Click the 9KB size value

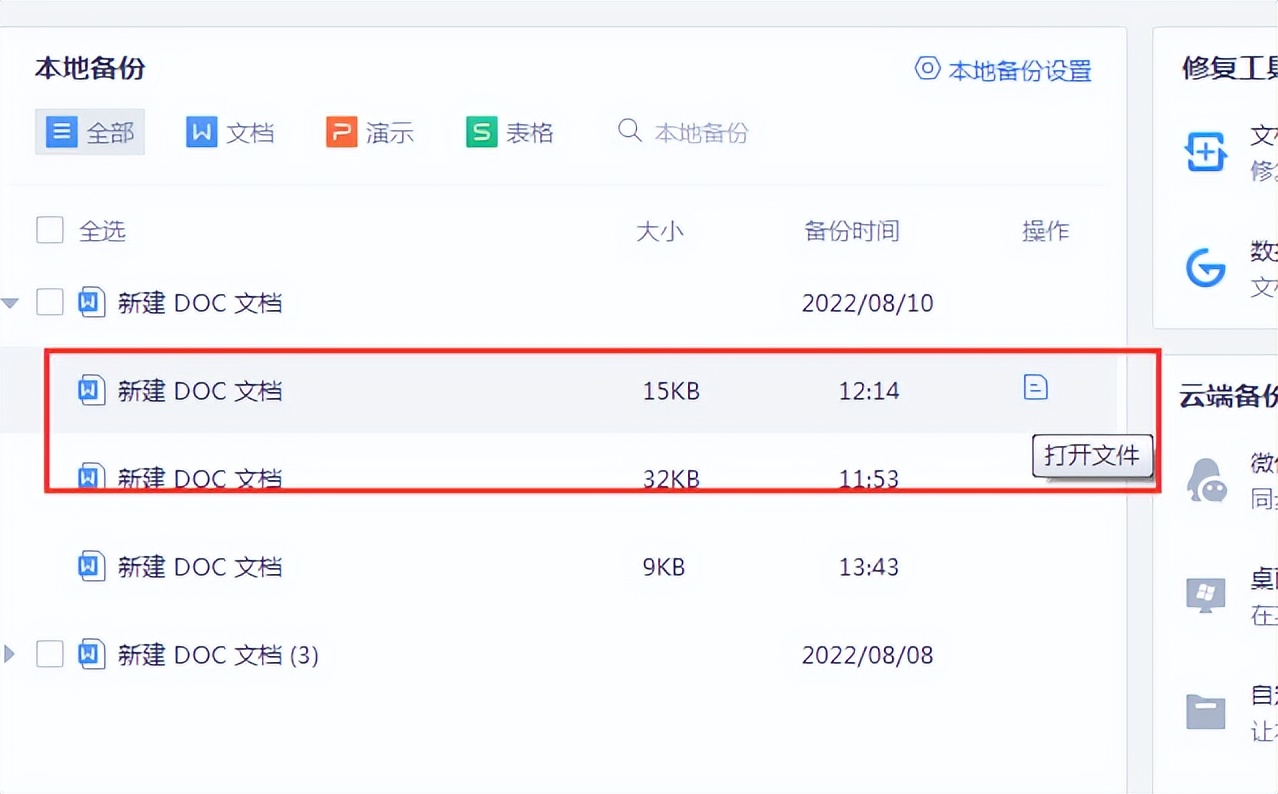[664, 567]
